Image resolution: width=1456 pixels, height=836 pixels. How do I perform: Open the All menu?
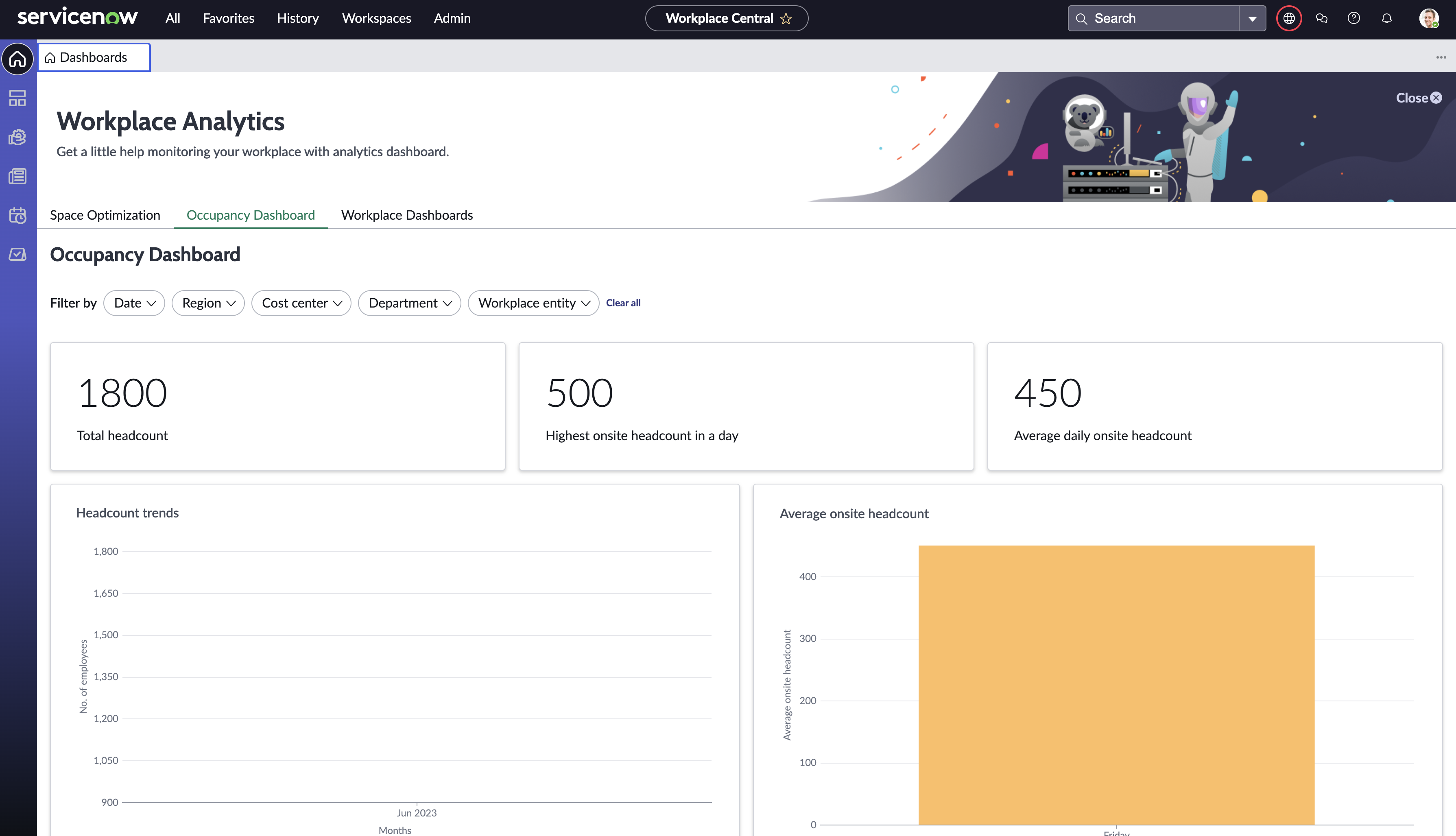(x=173, y=18)
